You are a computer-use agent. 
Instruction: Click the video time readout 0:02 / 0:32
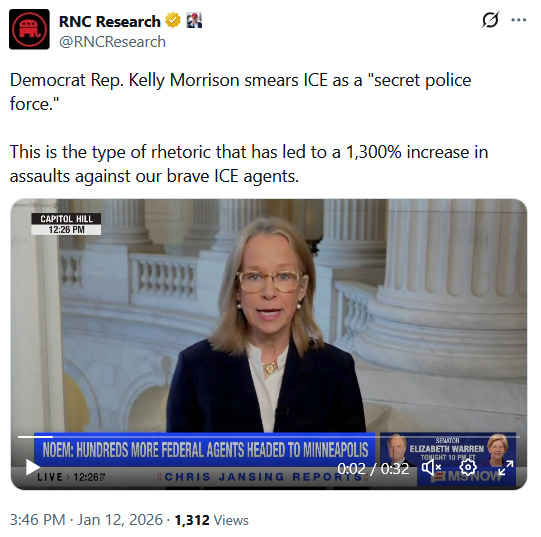click(373, 469)
